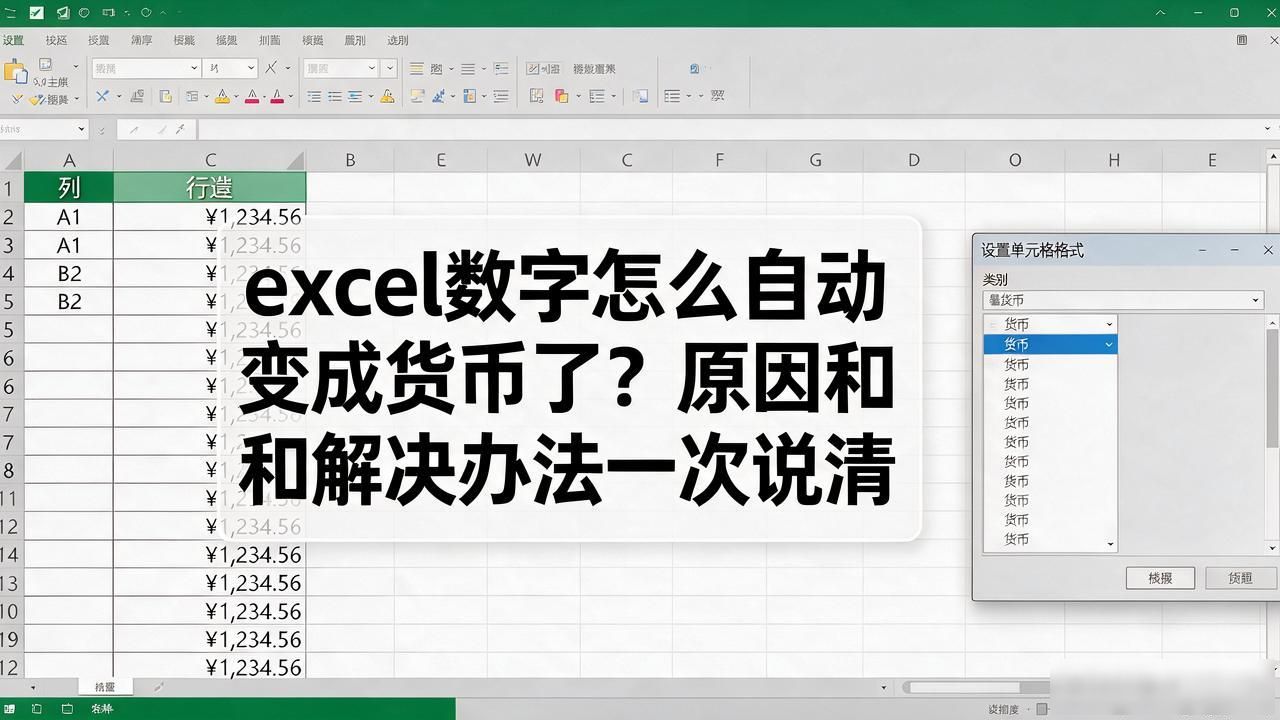Select column B header
The height and width of the screenshot is (720, 1280).
coord(350,160)
